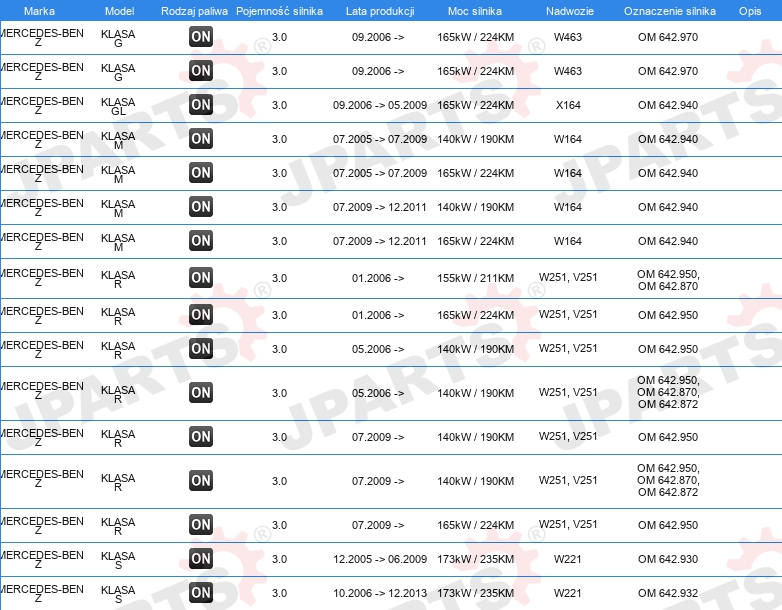Select the OM 642.930 engine code cell
This screenshot has width=782, height=610.
pos(668,559)
